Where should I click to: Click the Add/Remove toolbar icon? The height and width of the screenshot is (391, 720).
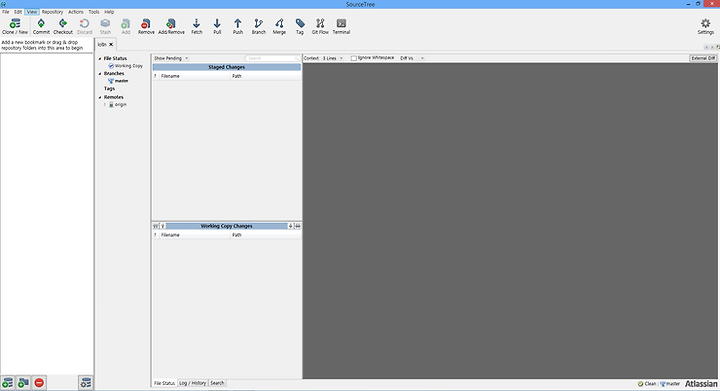click(x=171, y=26)
